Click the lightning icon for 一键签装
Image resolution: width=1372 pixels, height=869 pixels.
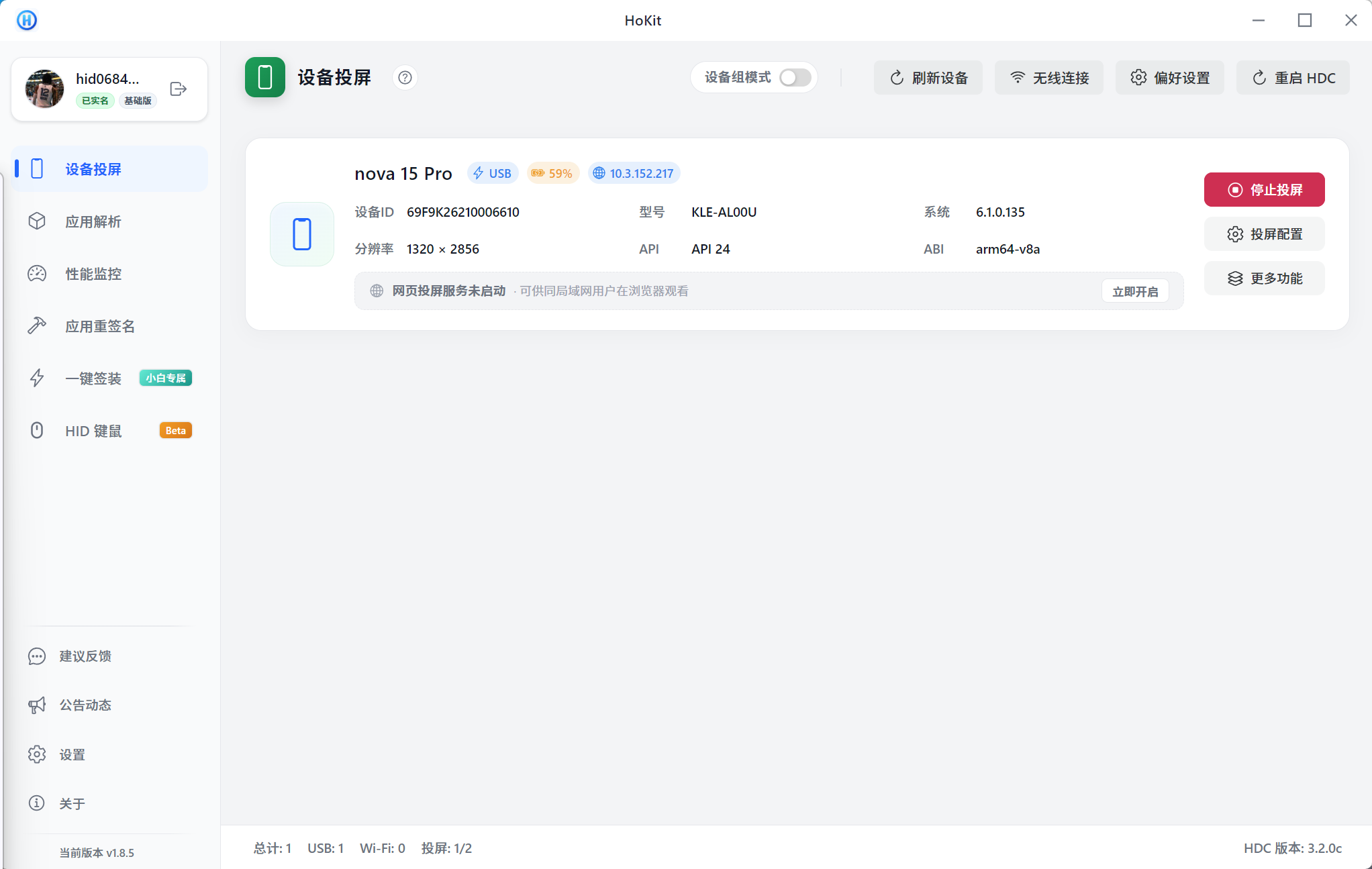pos(37,378)
